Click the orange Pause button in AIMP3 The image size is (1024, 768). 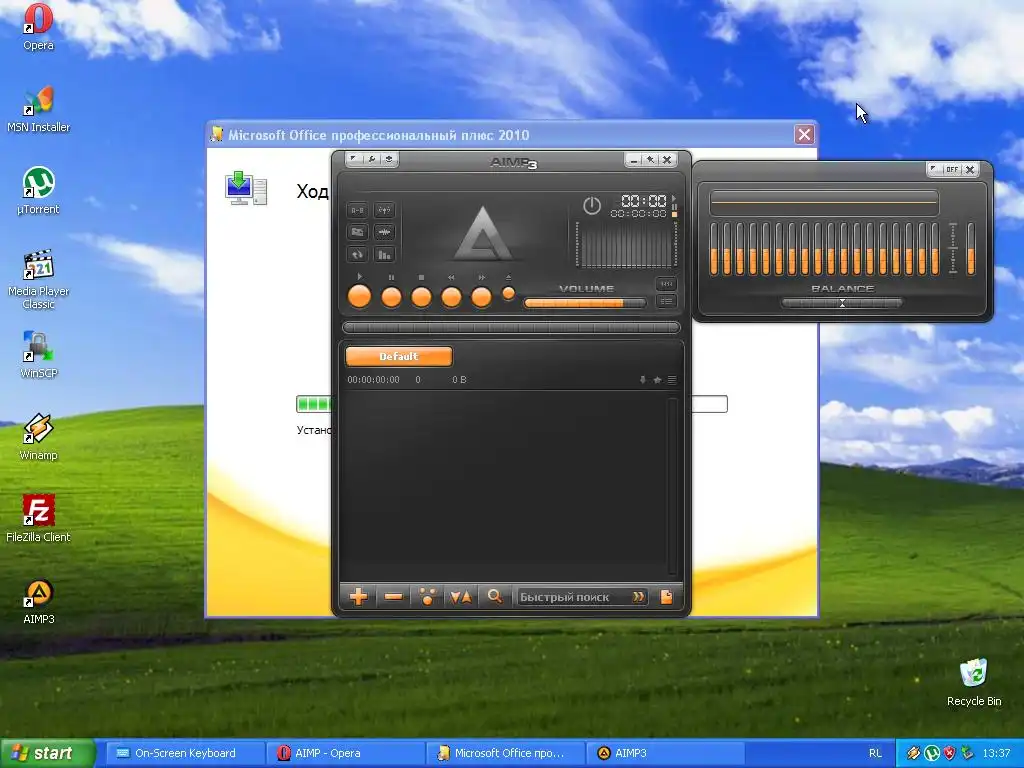(391, 297)
